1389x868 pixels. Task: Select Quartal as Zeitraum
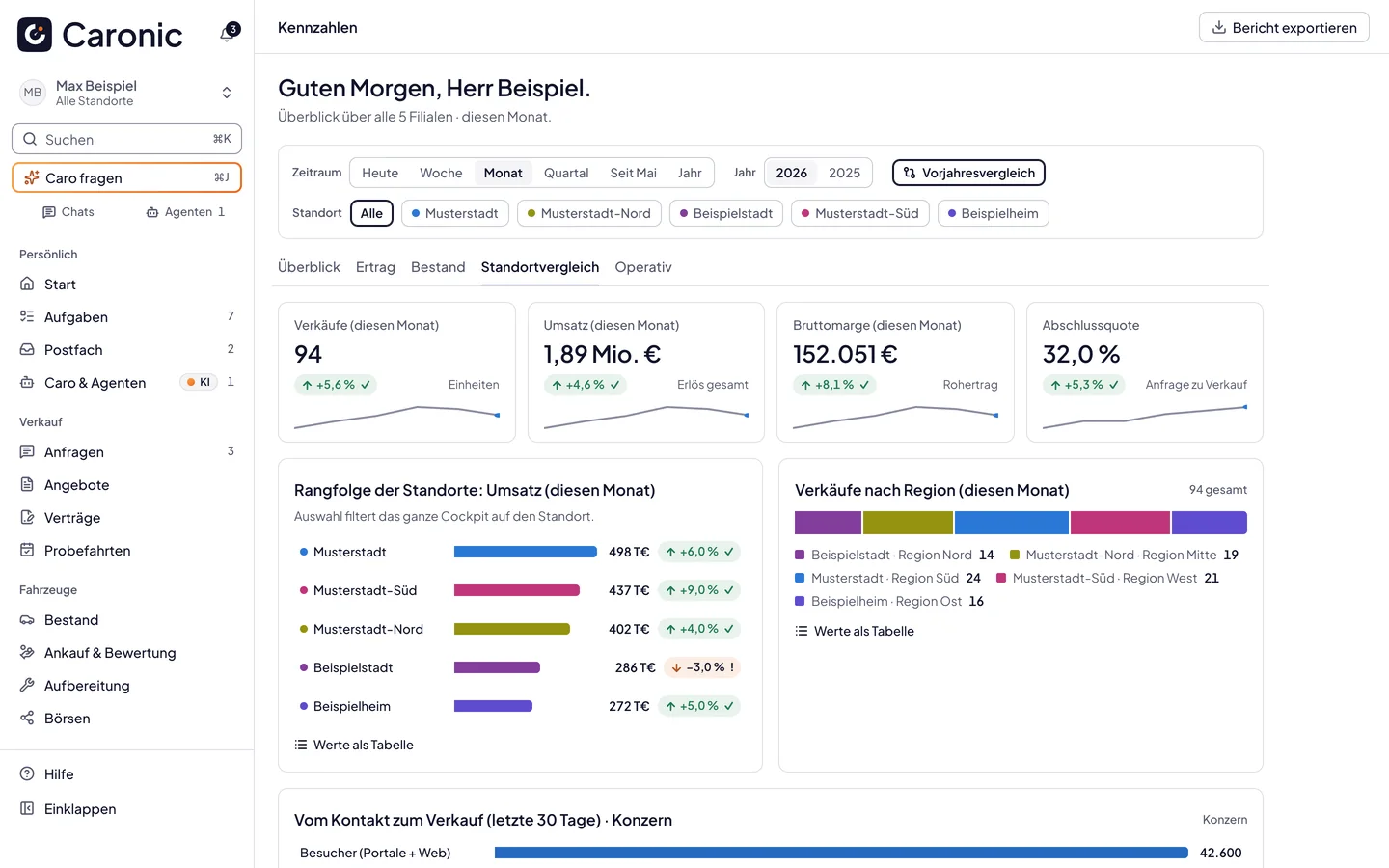click(x=566, y=173)
